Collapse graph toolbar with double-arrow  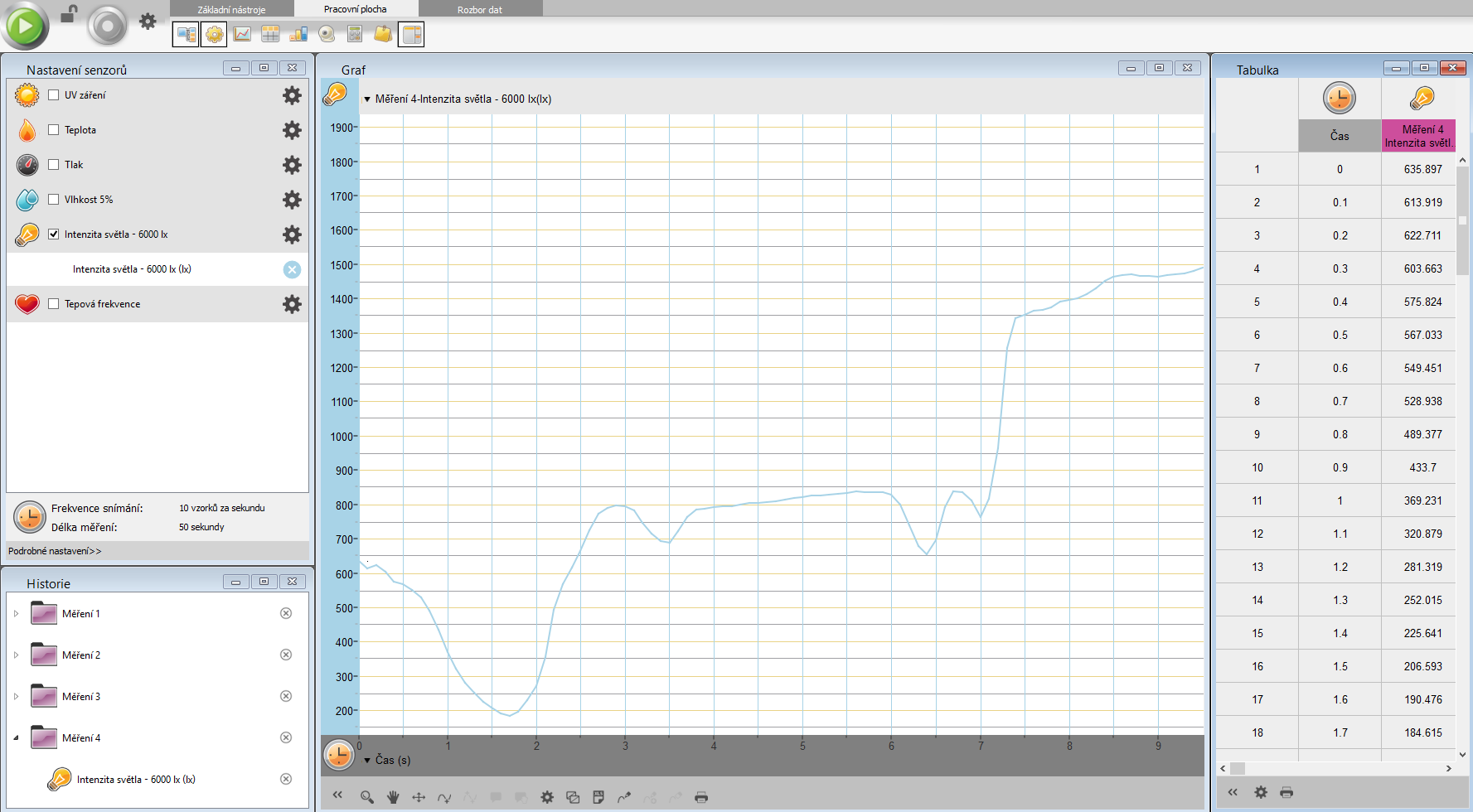337,795
